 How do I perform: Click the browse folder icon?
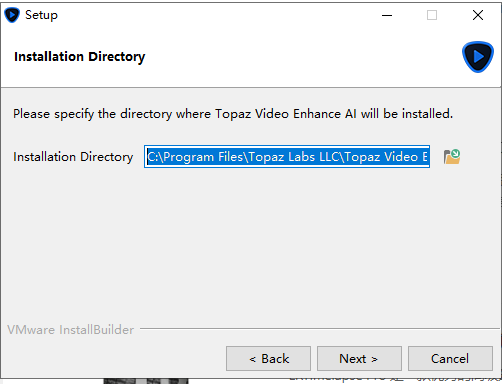452,157
